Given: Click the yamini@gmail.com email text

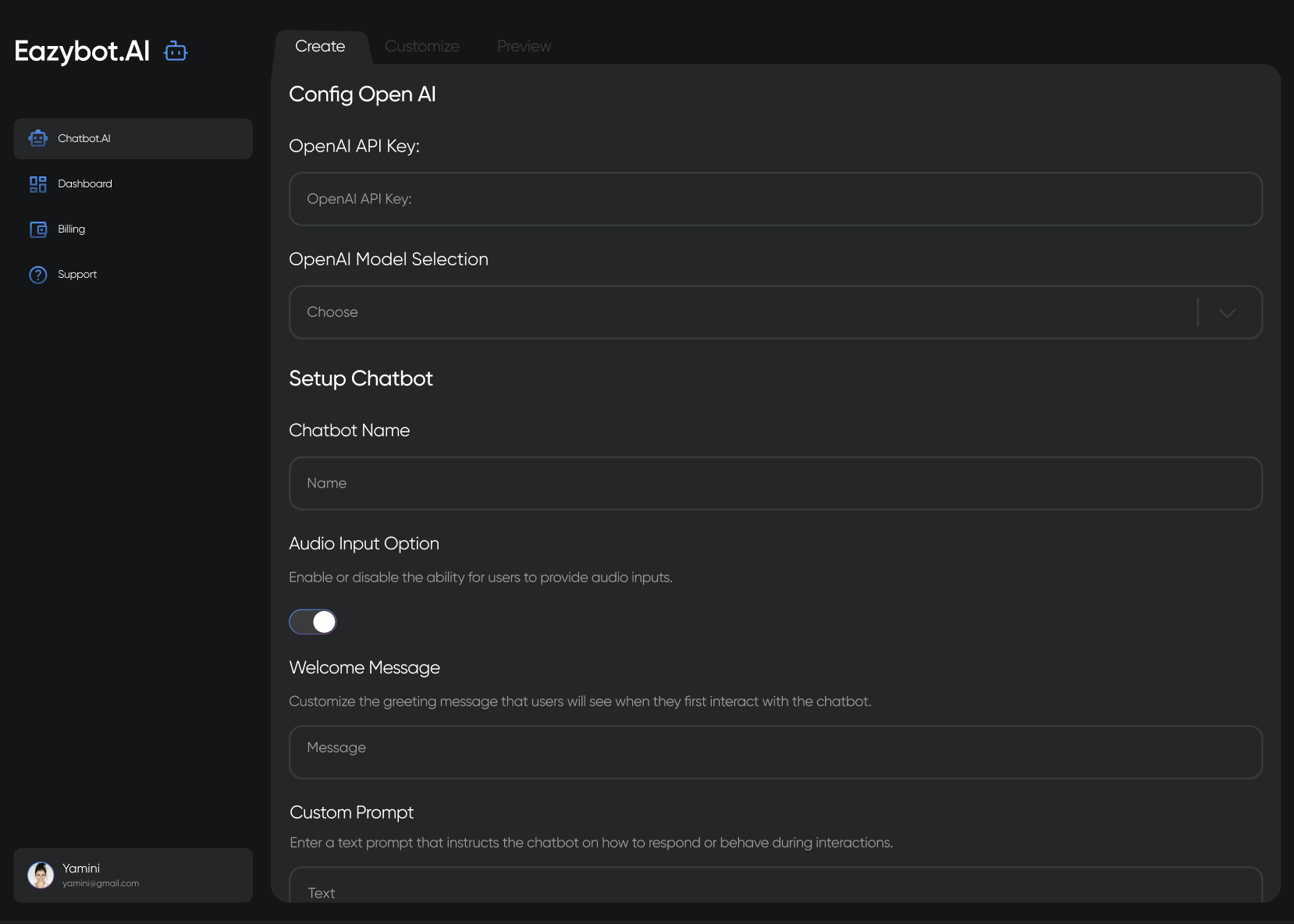Looking at the screenshot, I should 101,883.
